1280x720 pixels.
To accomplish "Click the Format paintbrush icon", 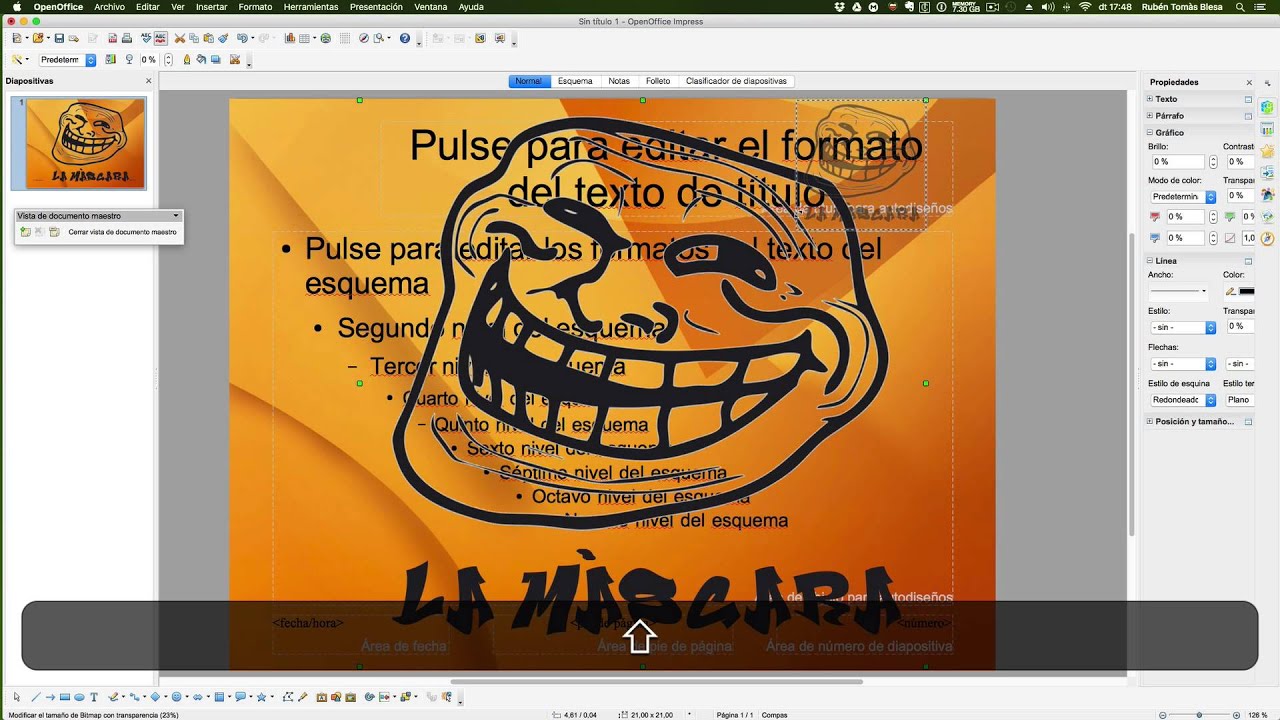I will click(223, 39).
